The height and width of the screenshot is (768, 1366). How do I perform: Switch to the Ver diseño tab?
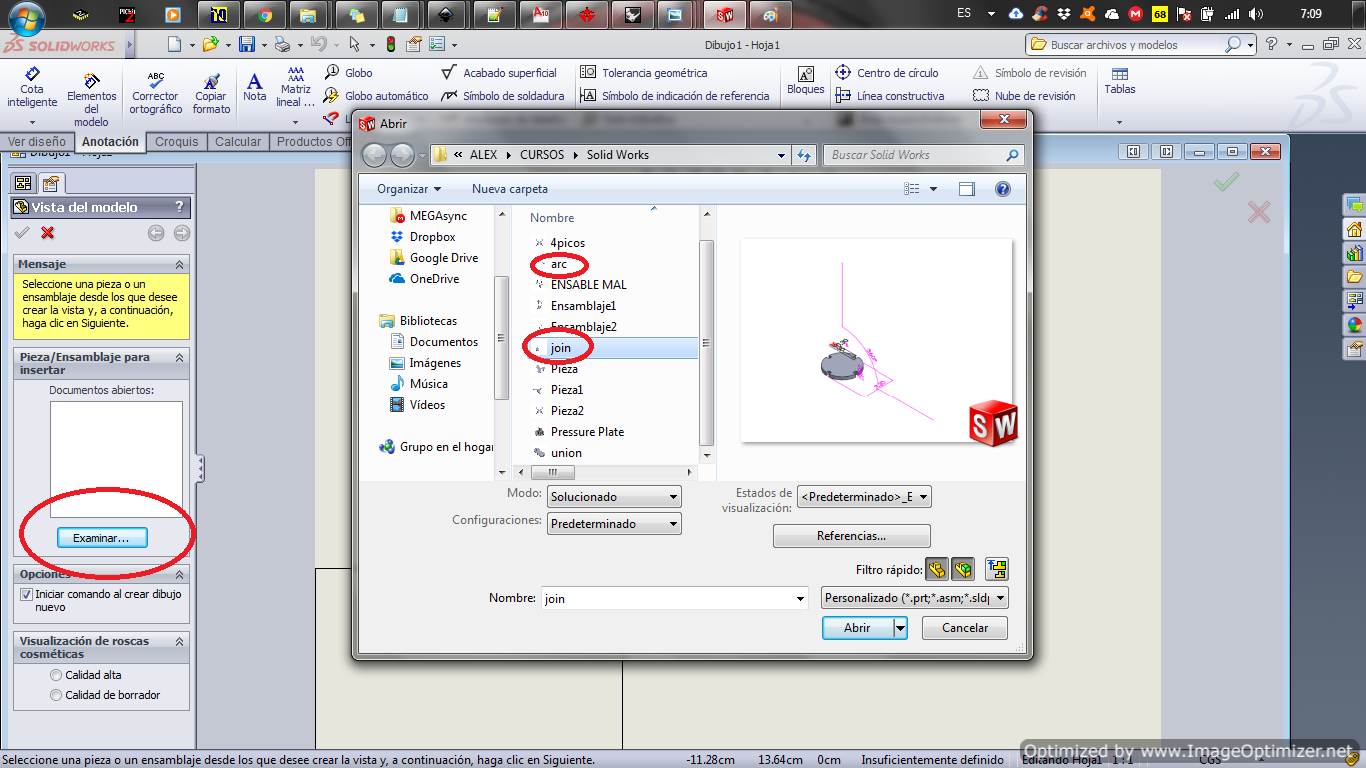(37, 142)
